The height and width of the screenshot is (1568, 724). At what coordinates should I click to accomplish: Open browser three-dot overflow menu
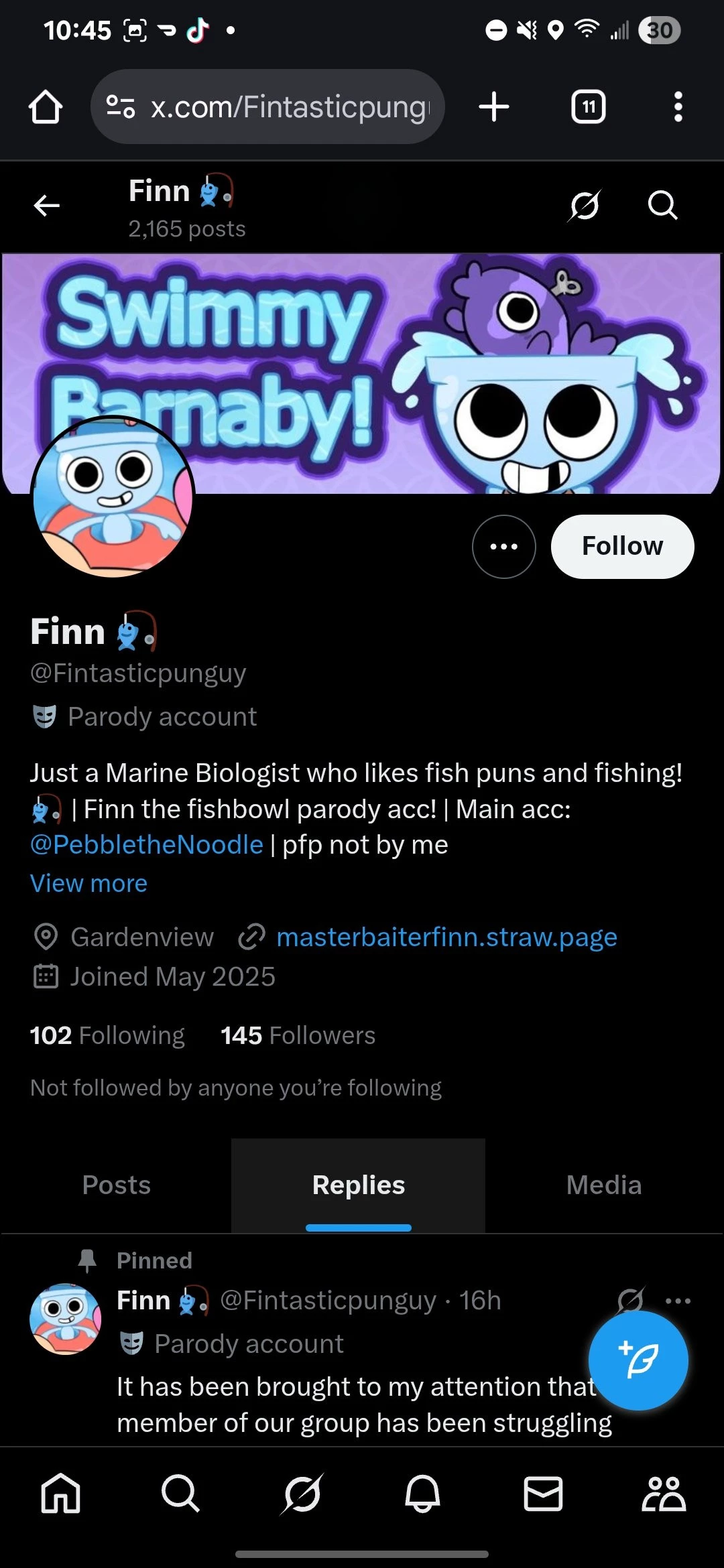click(x=678, y=107)
